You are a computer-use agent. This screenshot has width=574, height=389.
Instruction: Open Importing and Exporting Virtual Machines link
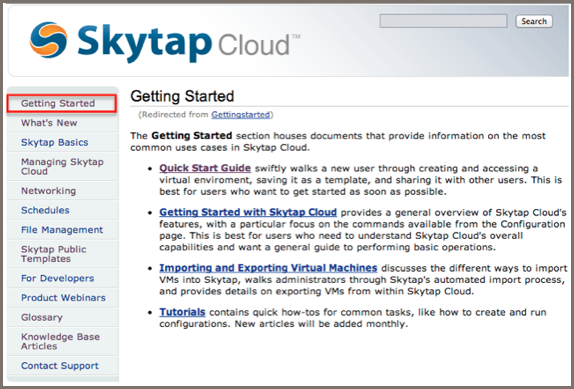coord(268,268)
